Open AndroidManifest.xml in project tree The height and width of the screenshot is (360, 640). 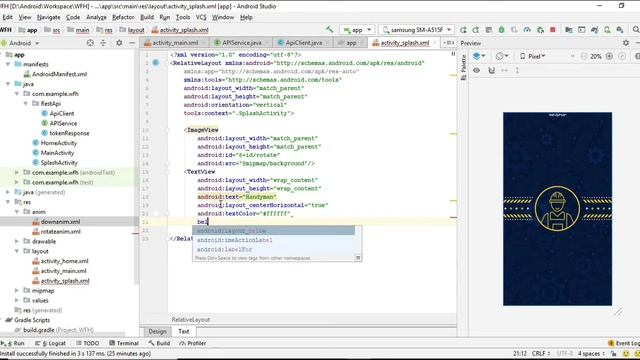(x=55, y=74)
